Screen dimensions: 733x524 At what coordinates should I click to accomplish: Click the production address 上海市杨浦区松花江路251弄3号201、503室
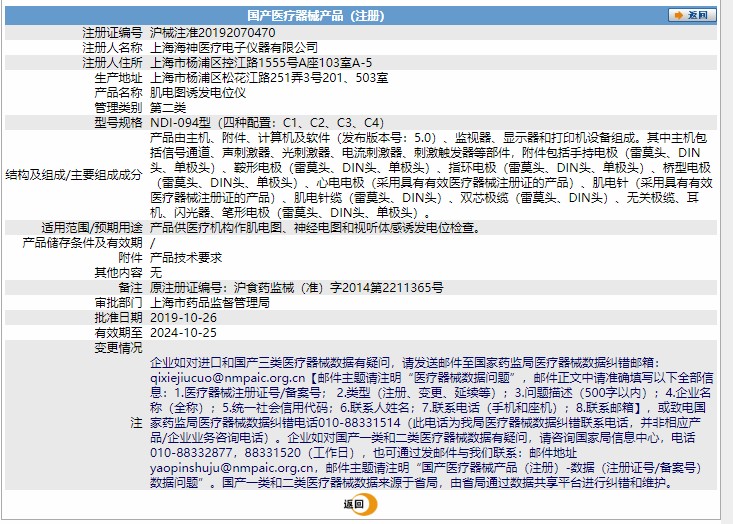pyautogui.click(x=269, y=78)
